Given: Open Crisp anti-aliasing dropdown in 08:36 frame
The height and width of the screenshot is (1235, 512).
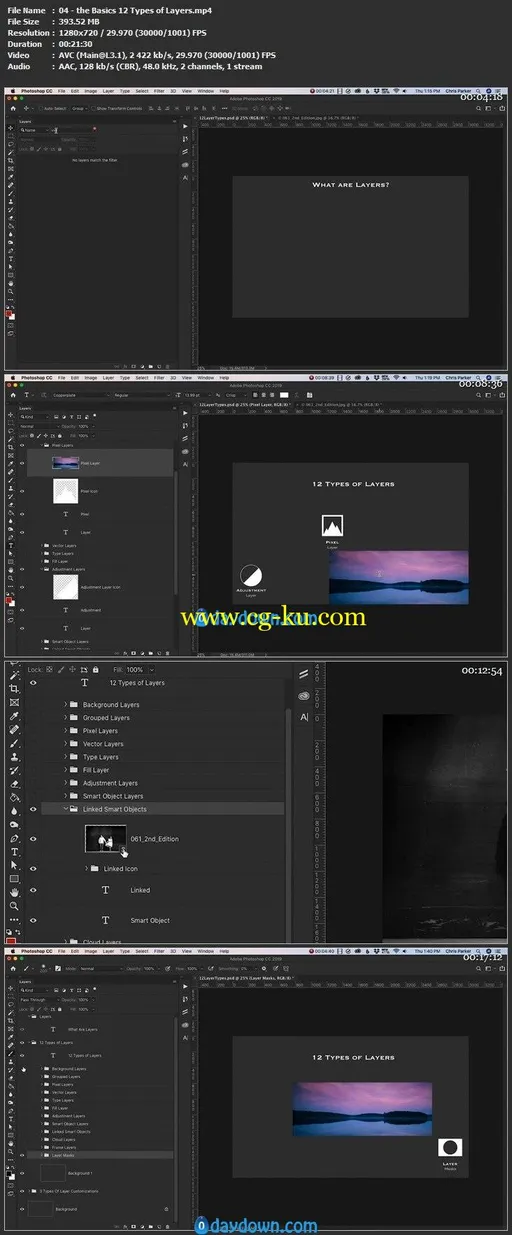Looking at the screenshot, I should 236,393.
